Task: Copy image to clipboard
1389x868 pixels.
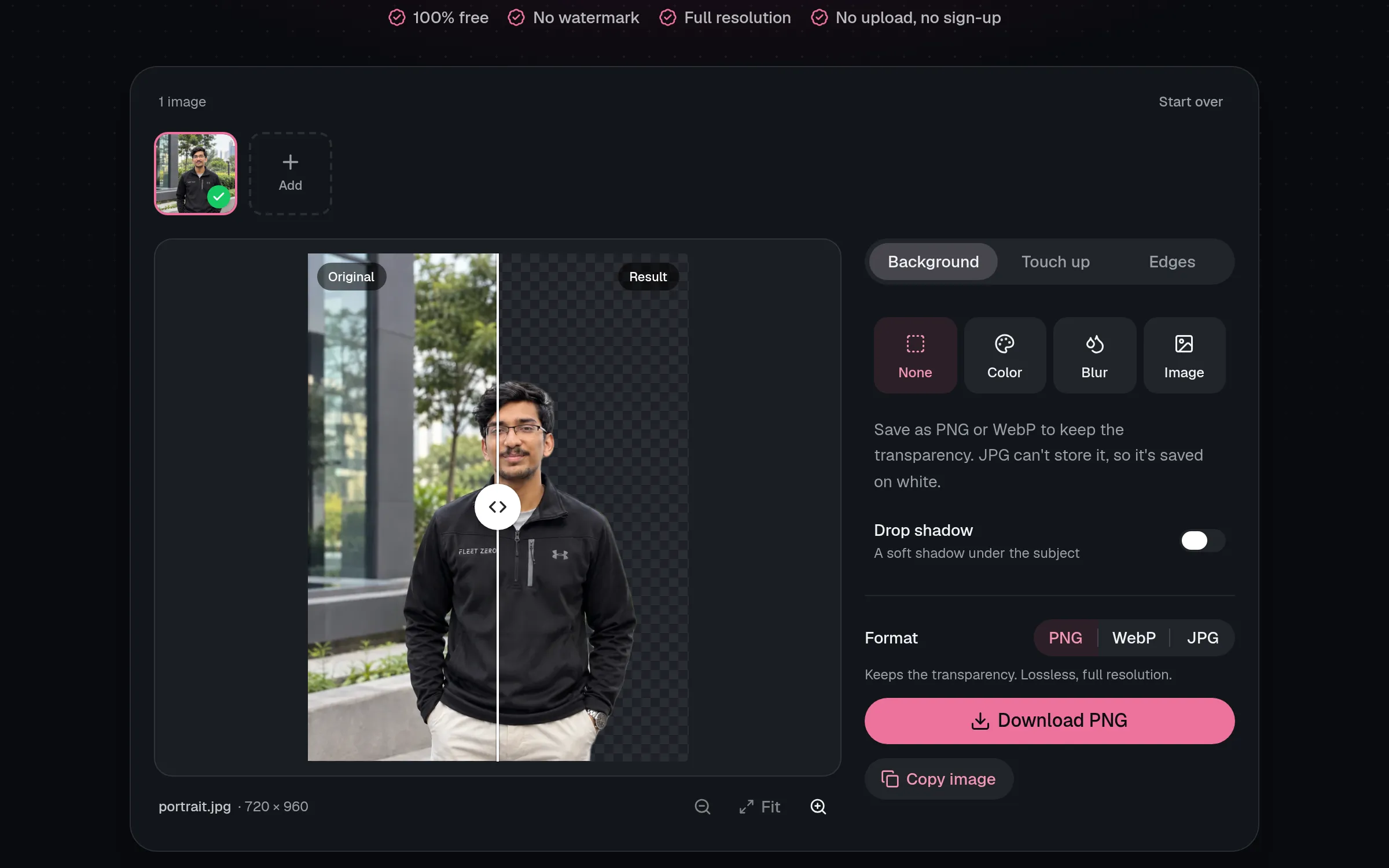Action: click(939, 779)
